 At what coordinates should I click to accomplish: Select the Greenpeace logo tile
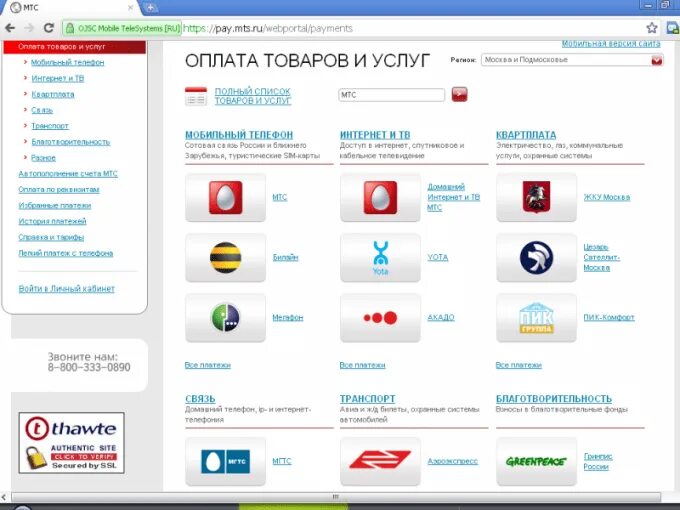point(536,461)
